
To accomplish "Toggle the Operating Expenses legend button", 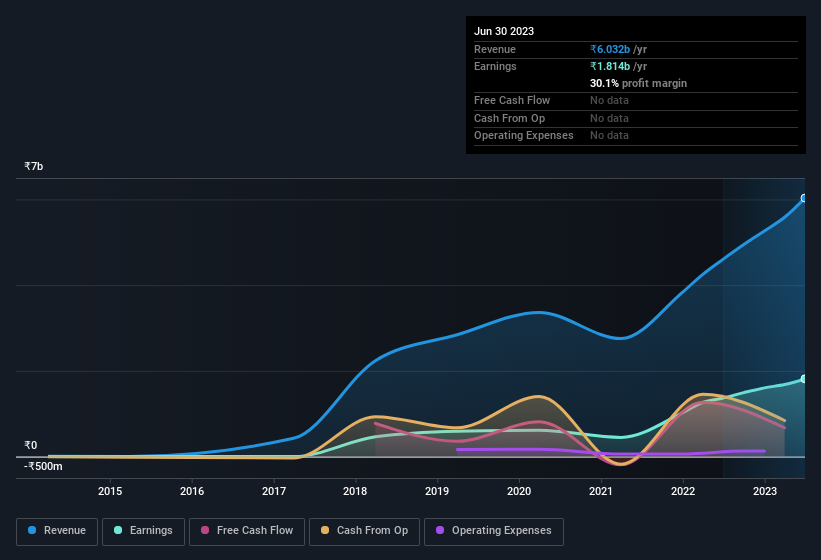I will click(493, 531).
